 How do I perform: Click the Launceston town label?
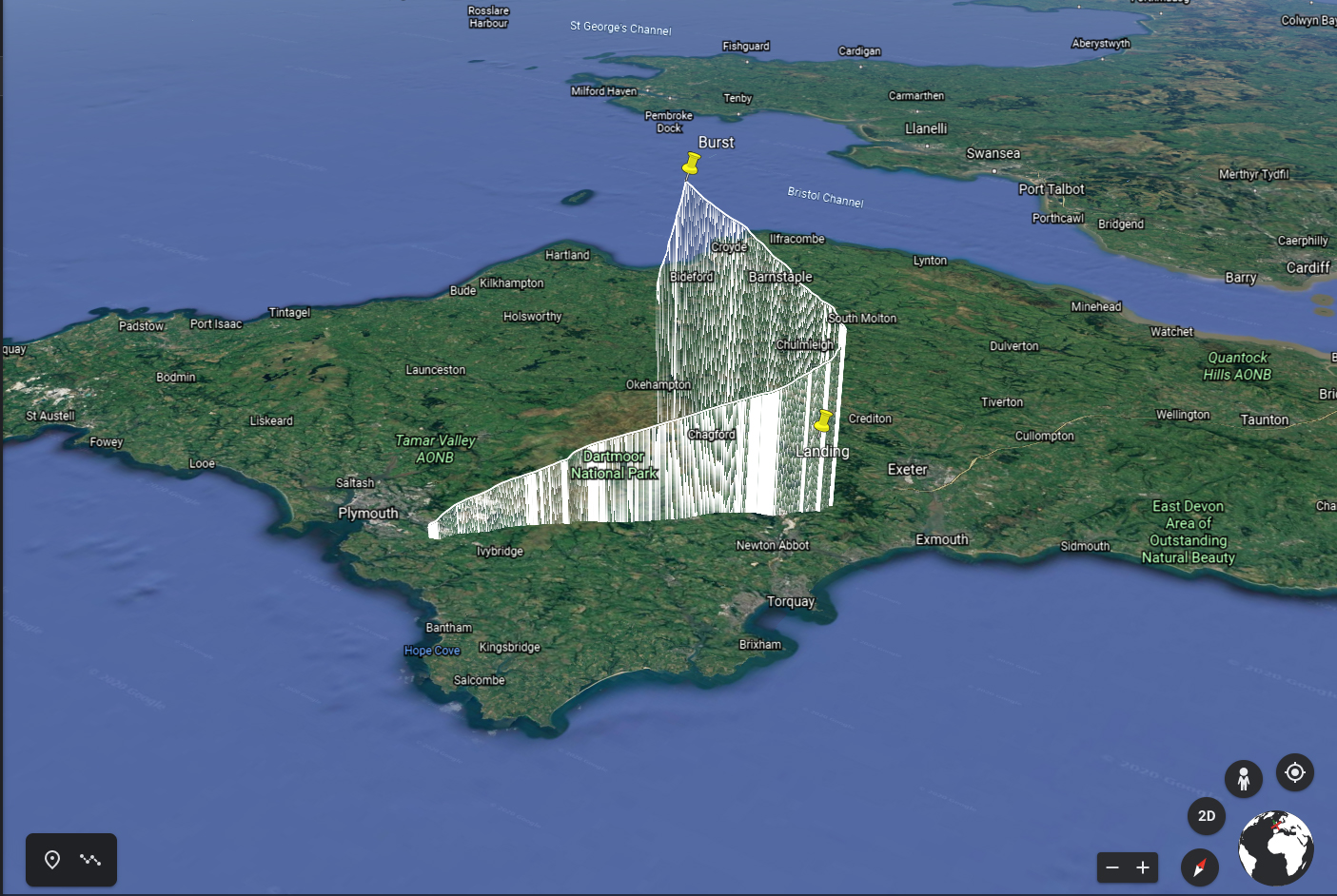coord(436,370)
